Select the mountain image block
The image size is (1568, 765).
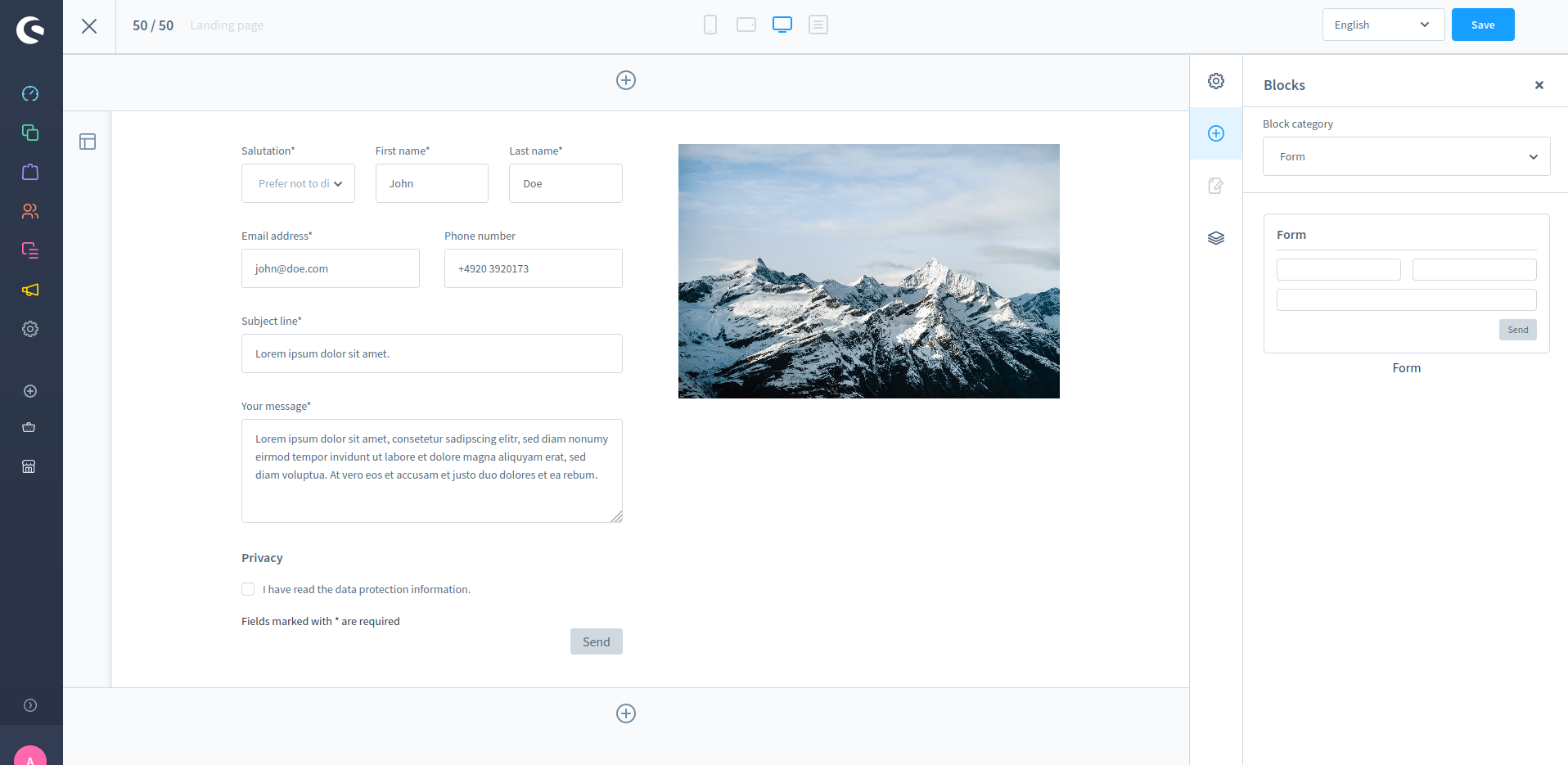869,271
